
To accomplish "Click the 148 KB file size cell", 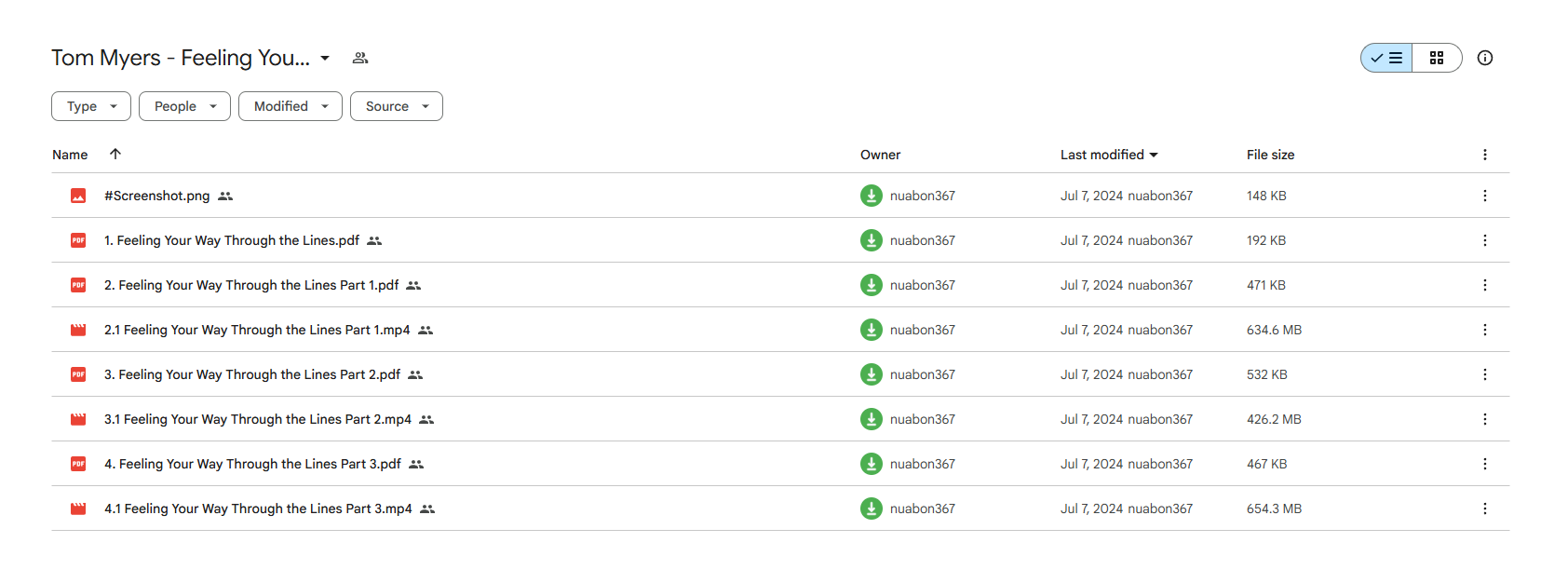I will [1266, 196].
